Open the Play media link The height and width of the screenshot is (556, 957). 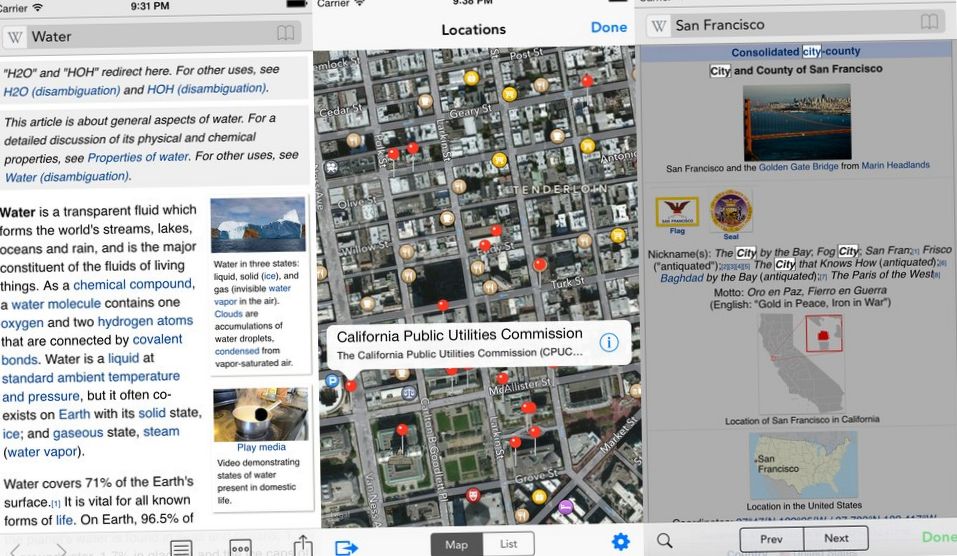click(261, 447)
